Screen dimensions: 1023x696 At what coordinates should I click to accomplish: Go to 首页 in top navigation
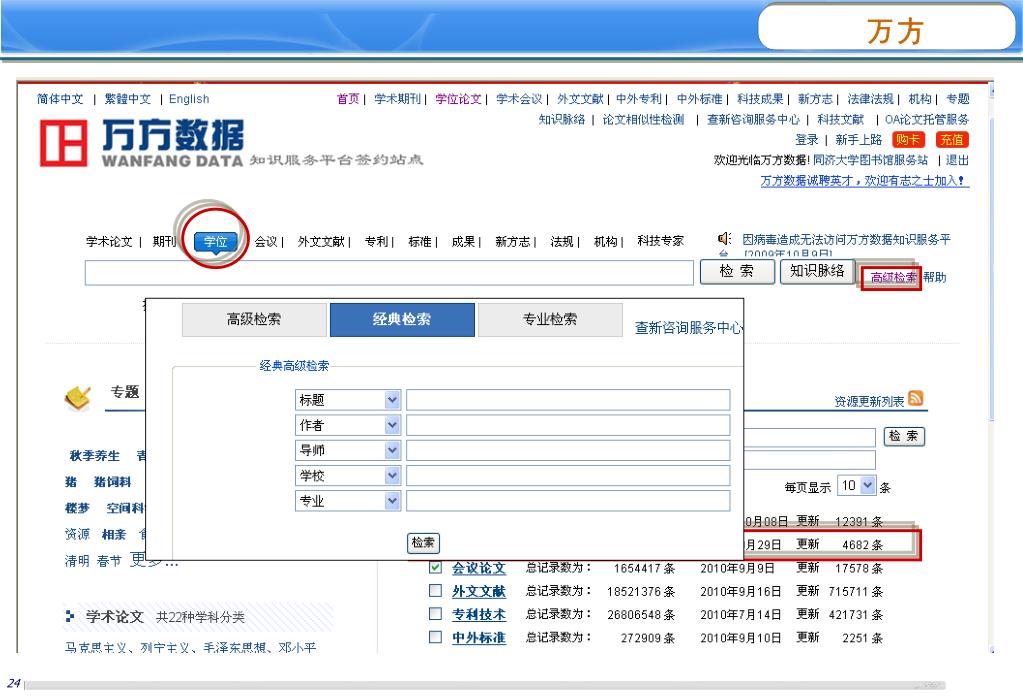[348, 99]
